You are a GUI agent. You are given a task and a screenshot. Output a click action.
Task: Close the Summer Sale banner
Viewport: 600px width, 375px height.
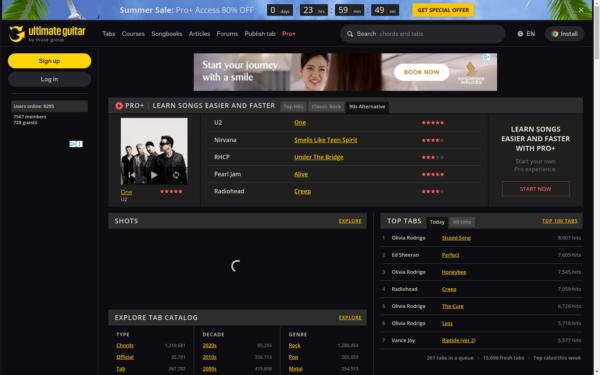[x=581, y=10]
